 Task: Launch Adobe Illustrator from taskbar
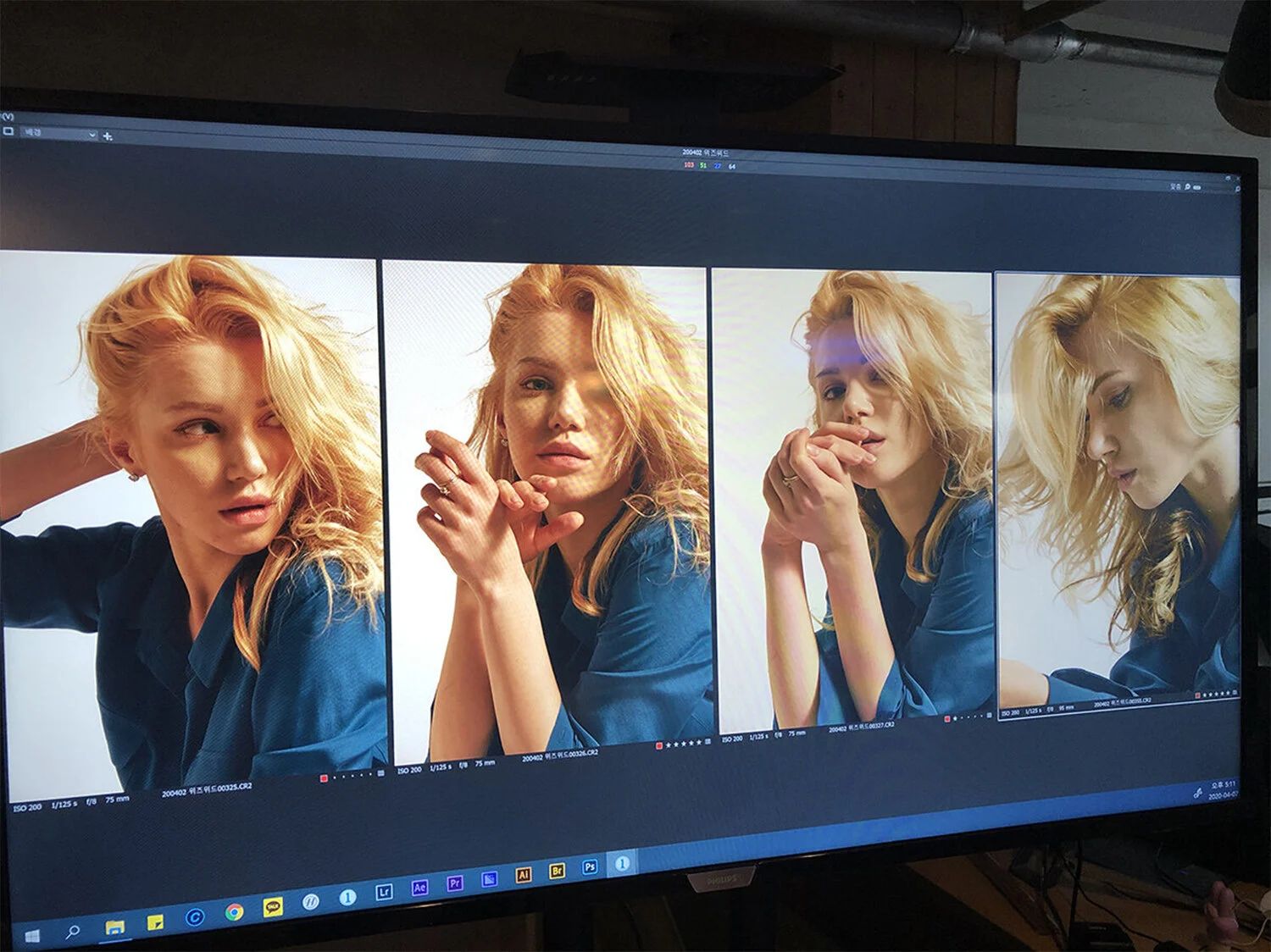524,875
